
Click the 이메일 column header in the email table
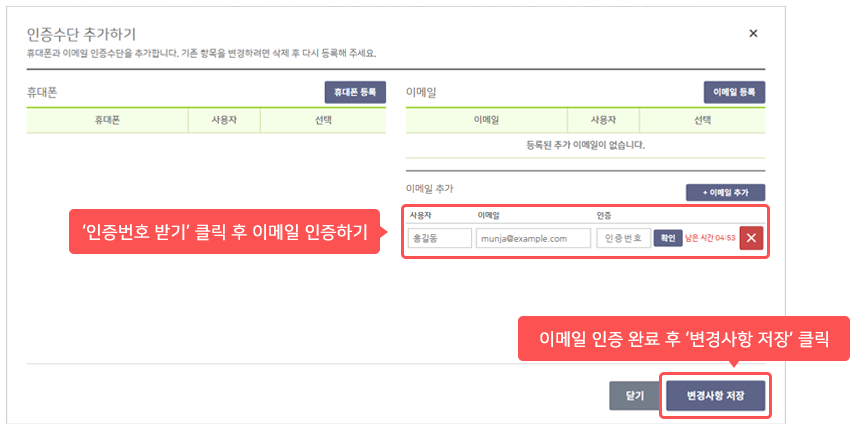tap(486, 120)
